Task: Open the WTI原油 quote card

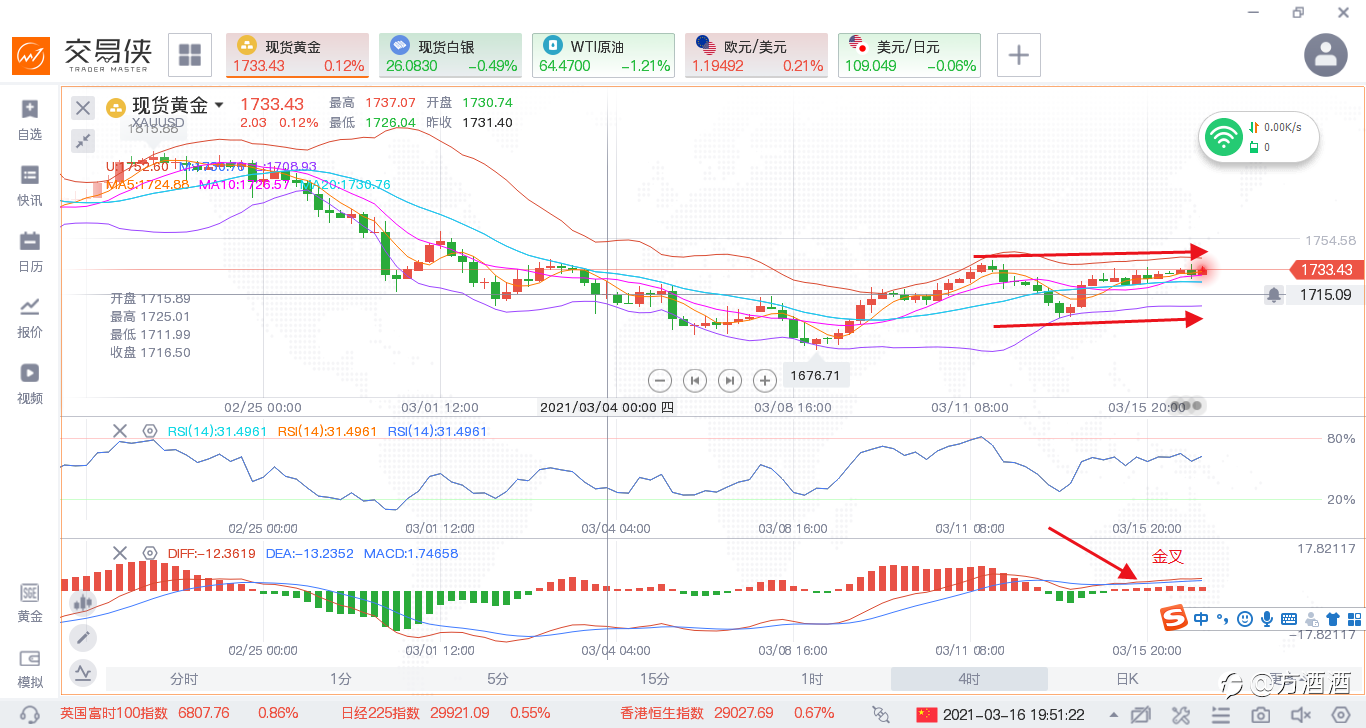Action: click(603, 56)
